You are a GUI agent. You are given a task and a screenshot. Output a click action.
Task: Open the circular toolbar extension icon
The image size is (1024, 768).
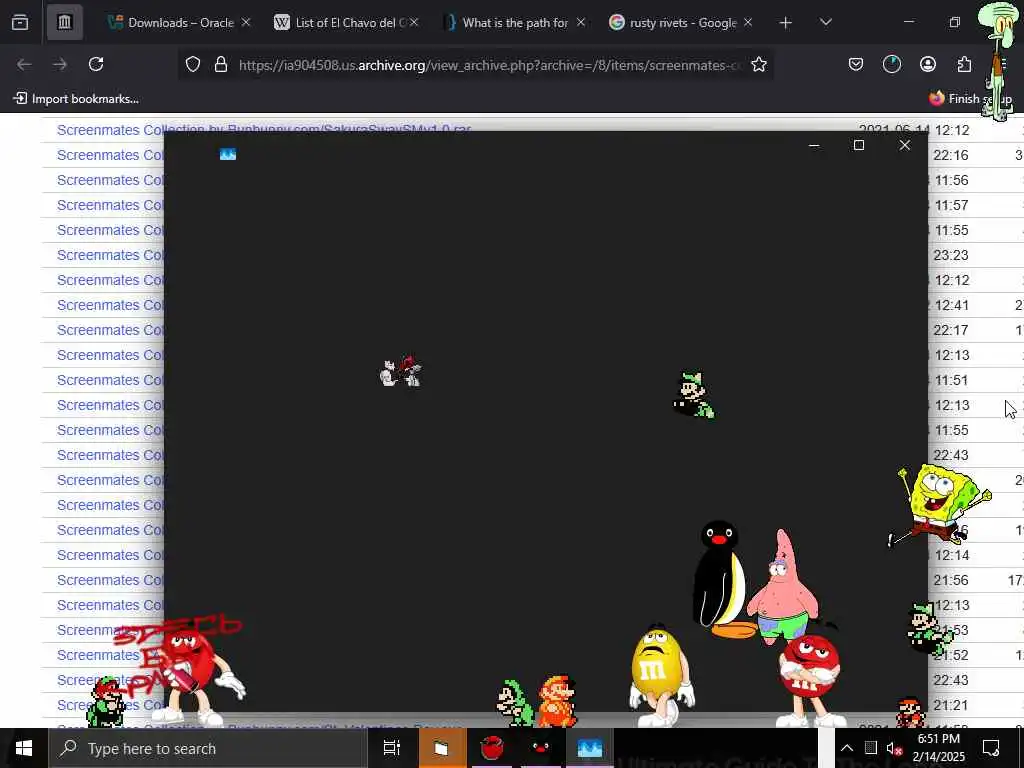[891, 65]
